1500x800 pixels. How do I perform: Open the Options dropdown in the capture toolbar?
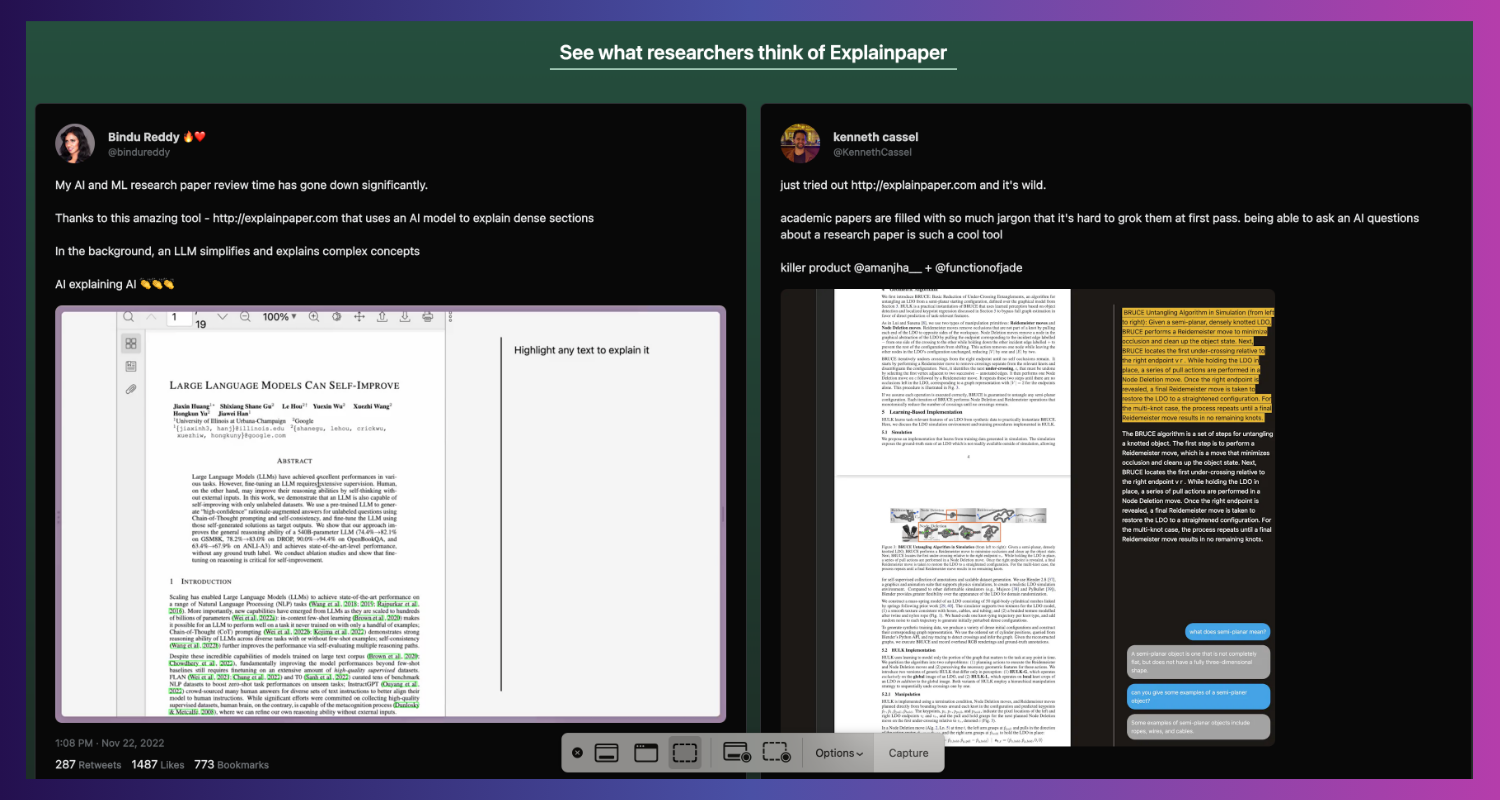[840, 753]
